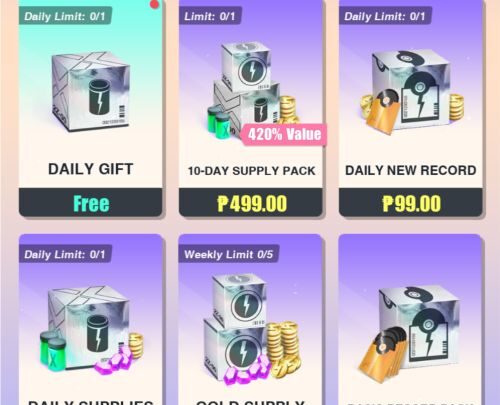Claim the Free Daily Gift button
The height and width of the screenshot is (405, 500).
point(91,203)
